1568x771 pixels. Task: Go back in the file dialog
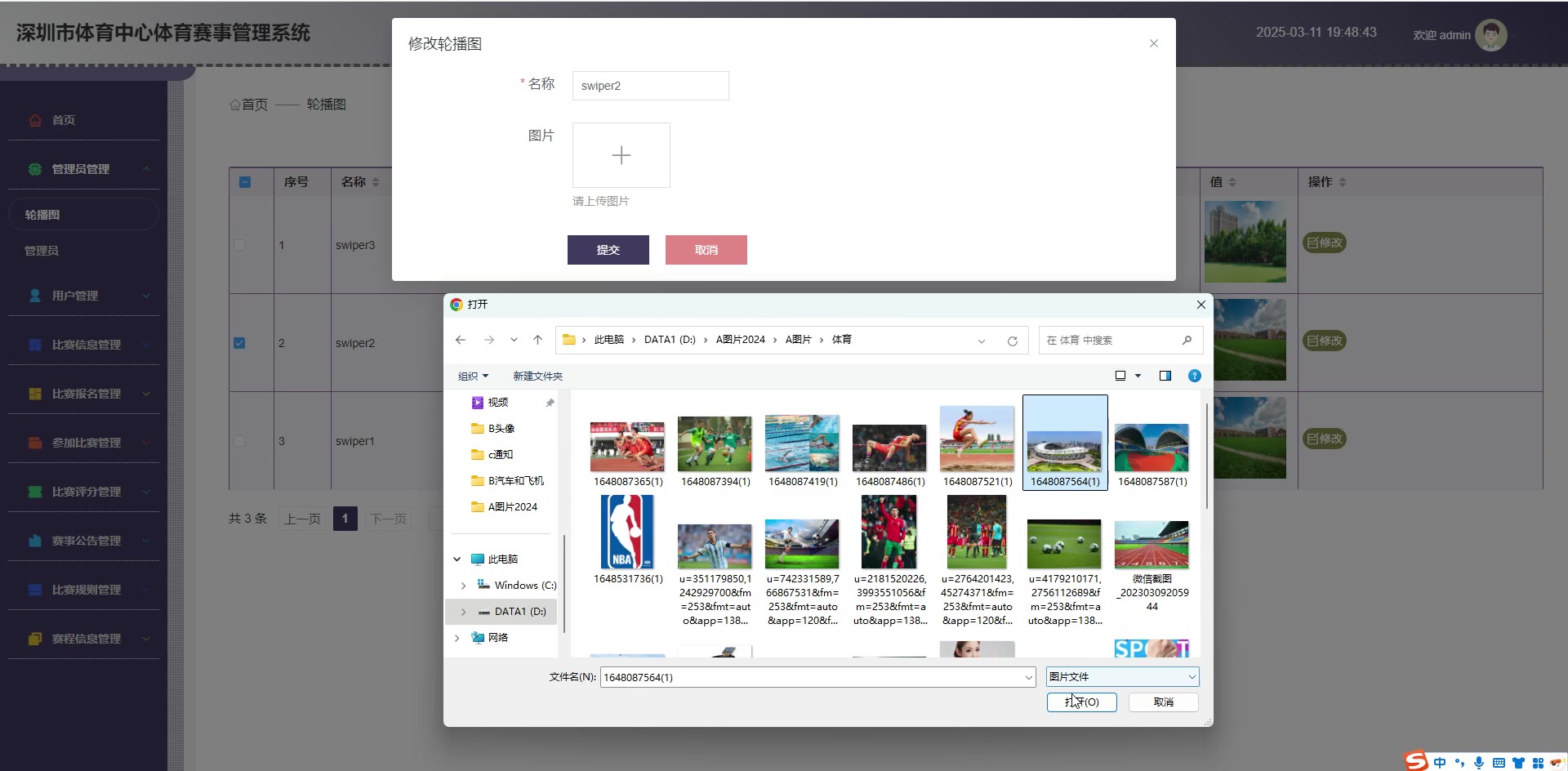(461, 340)
